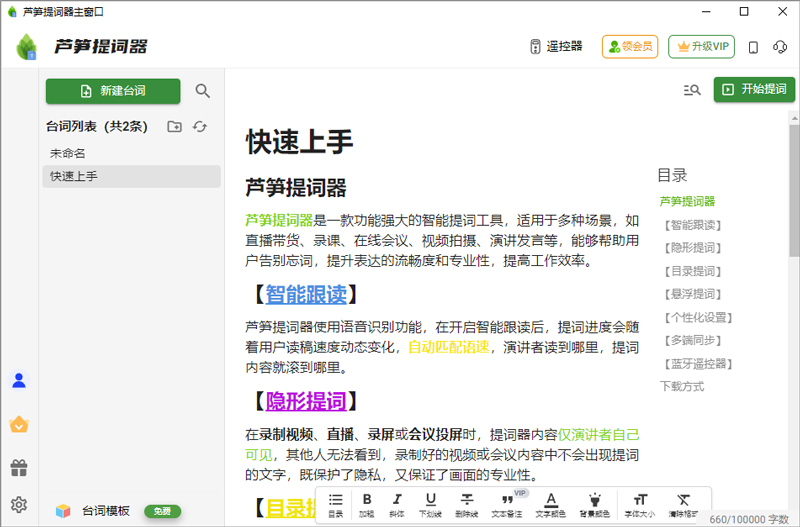The width and height of the screenshot is (800, 527).
Task: Open the user account profile icon
Action: pyautogui.click(x=19, y=380)
